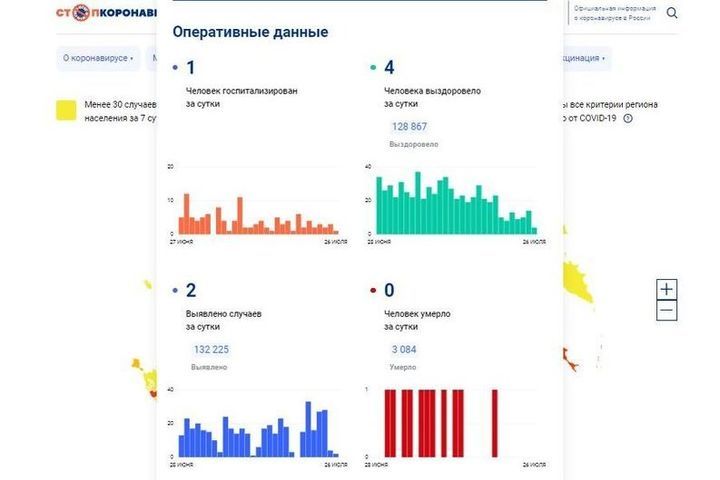Click the deaths total badge 3 084
The height and width of the screenshot is (480, 720).
click(x=402, y=349)
